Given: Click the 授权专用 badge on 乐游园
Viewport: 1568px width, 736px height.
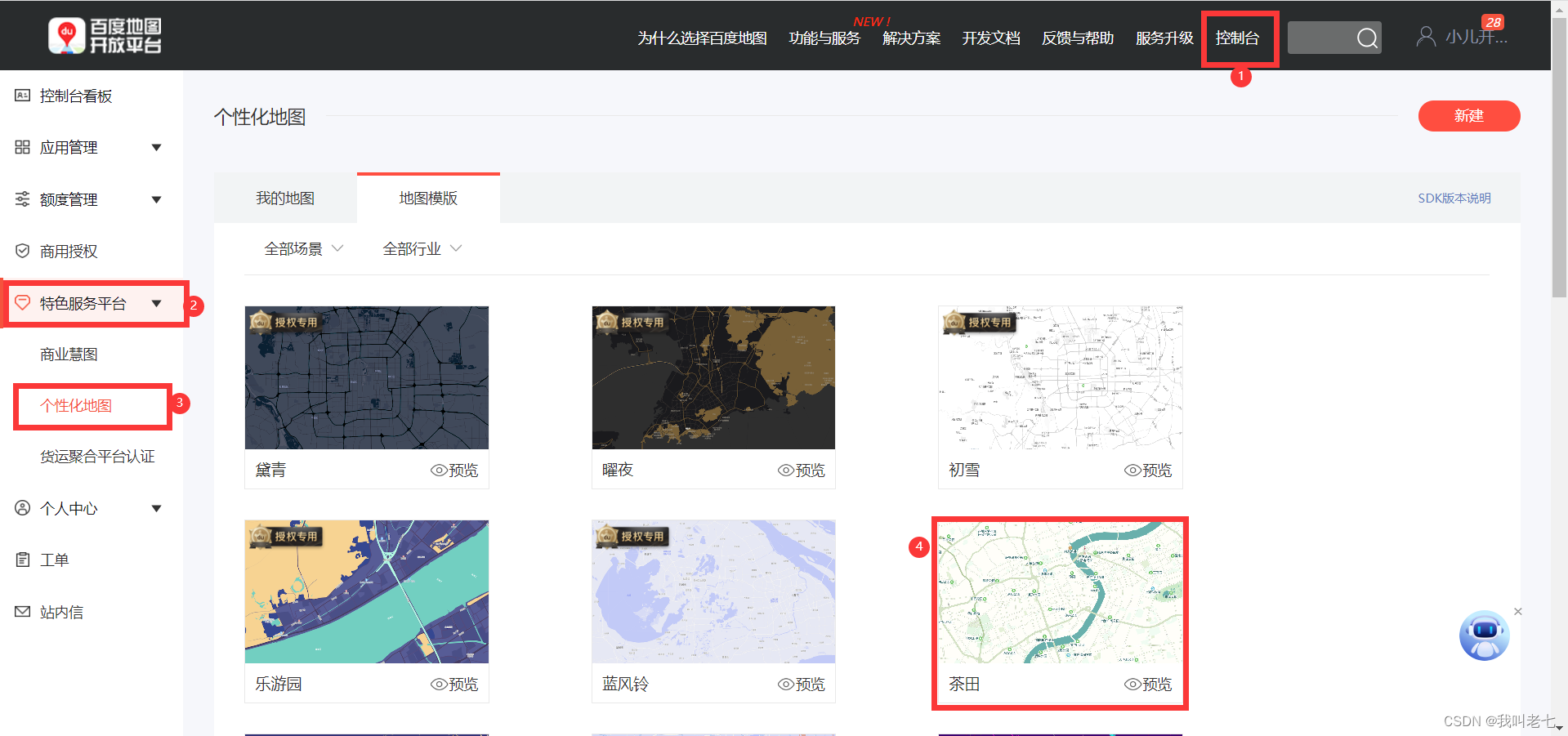Looking at the screenshot, I should [x=284, y=535].
